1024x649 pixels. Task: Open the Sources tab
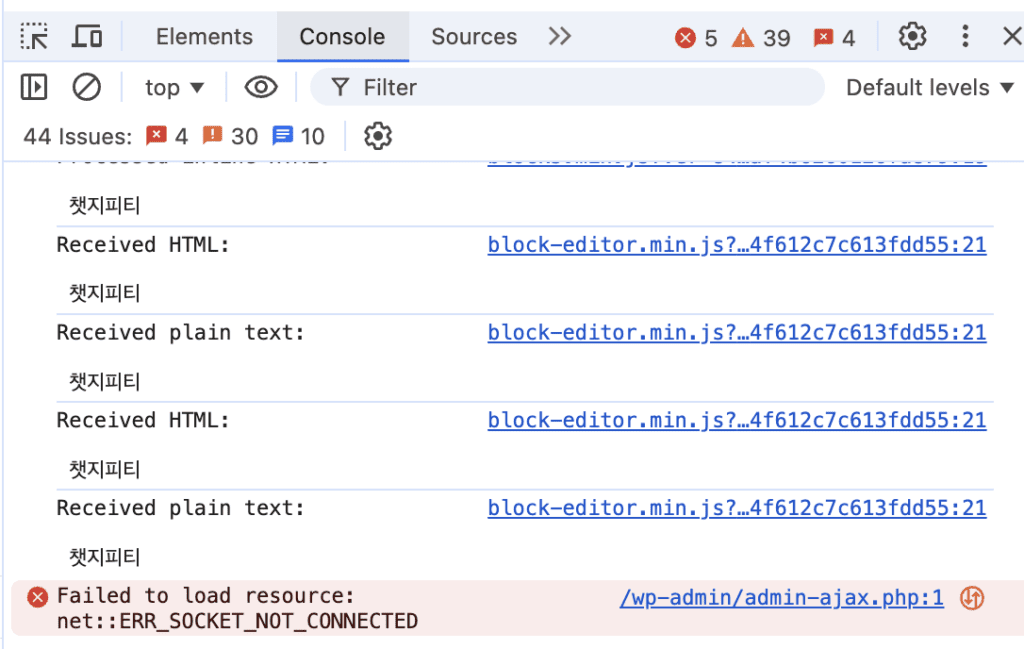474,37
